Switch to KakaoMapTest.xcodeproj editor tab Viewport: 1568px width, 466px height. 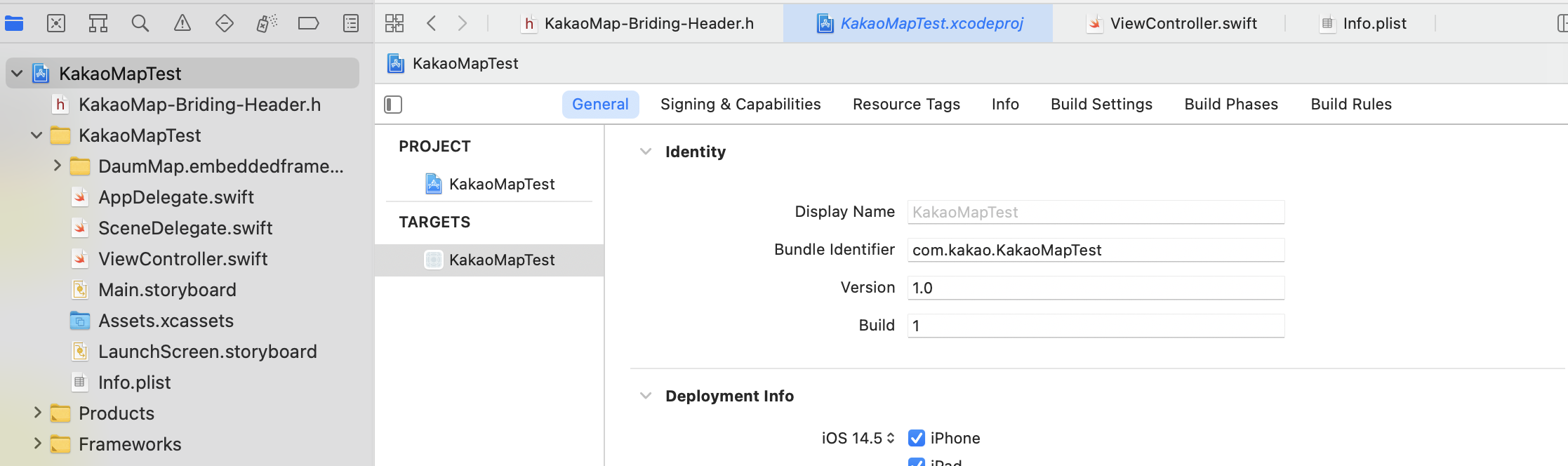click(919, 23)
